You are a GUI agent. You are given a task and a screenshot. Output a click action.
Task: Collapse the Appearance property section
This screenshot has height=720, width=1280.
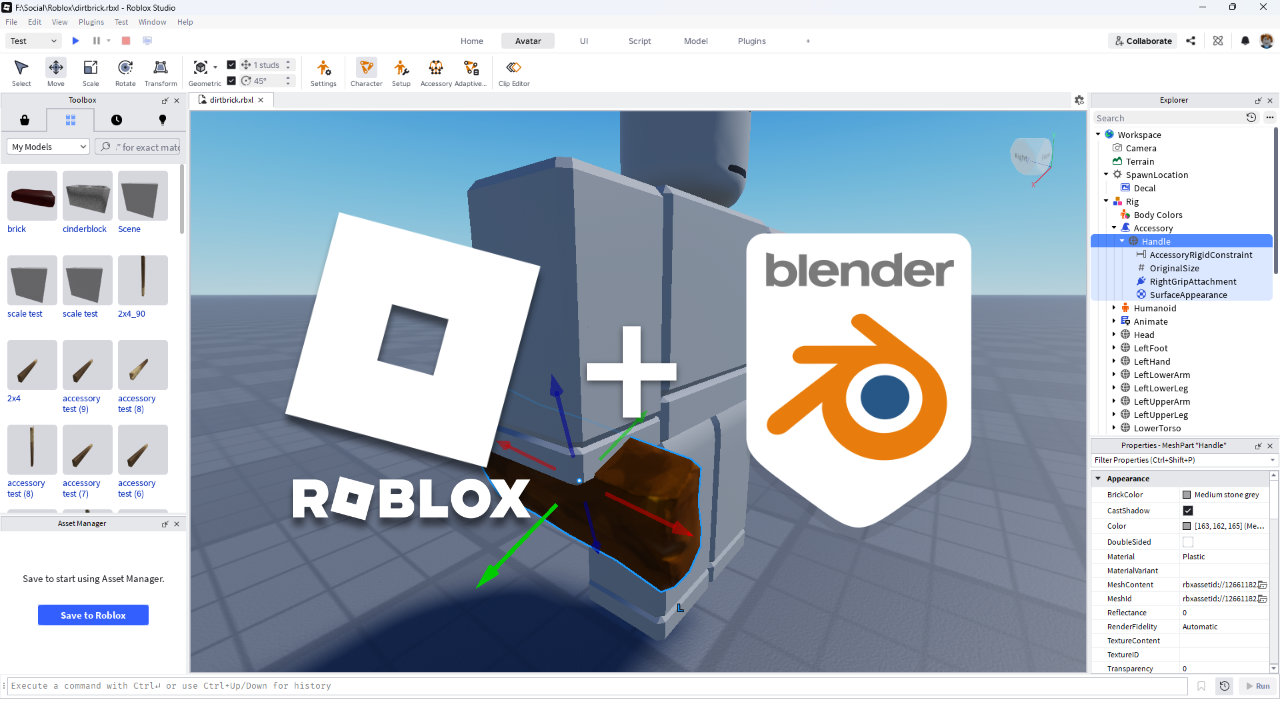1098,479
